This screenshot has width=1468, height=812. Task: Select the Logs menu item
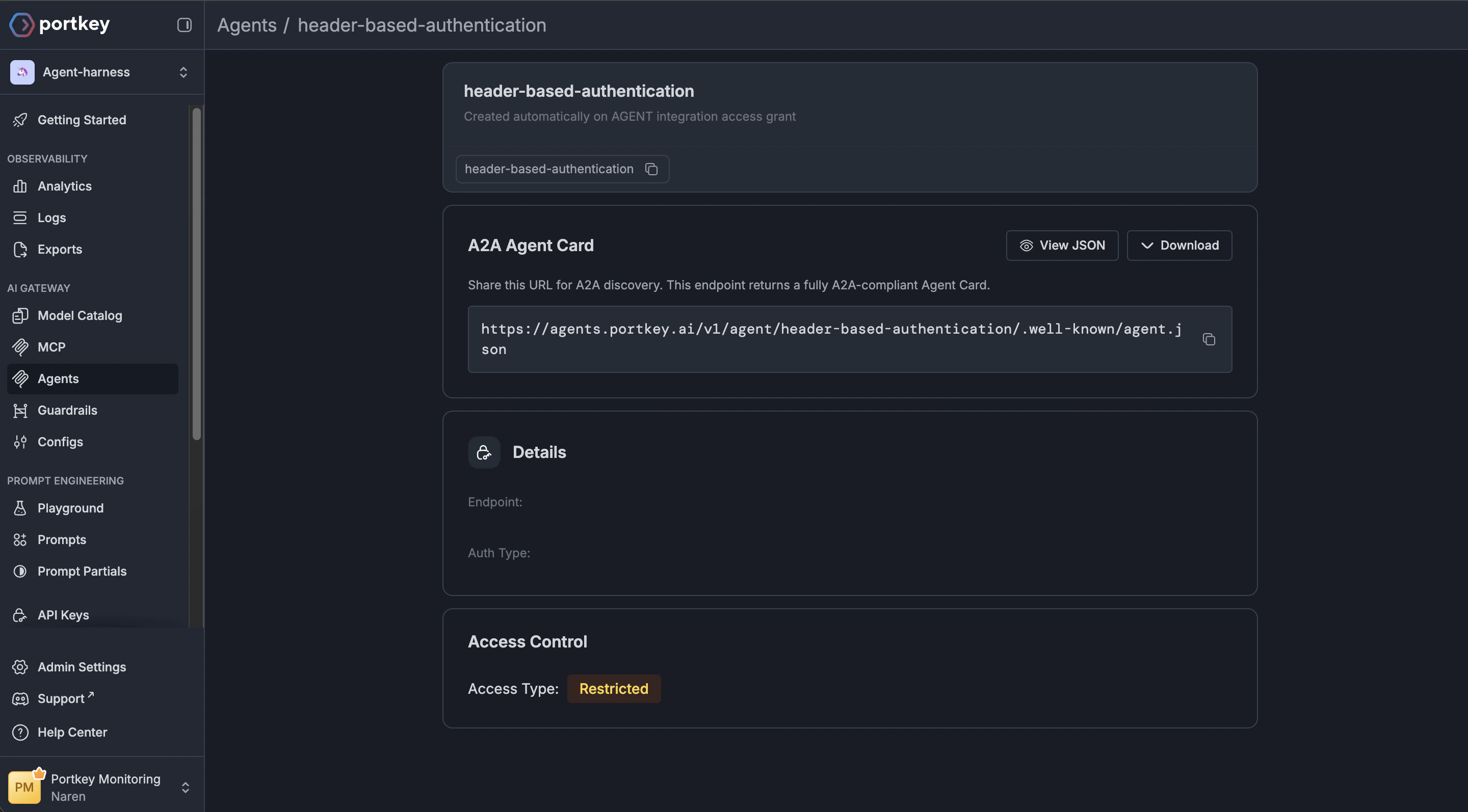[x=51, y=218]
